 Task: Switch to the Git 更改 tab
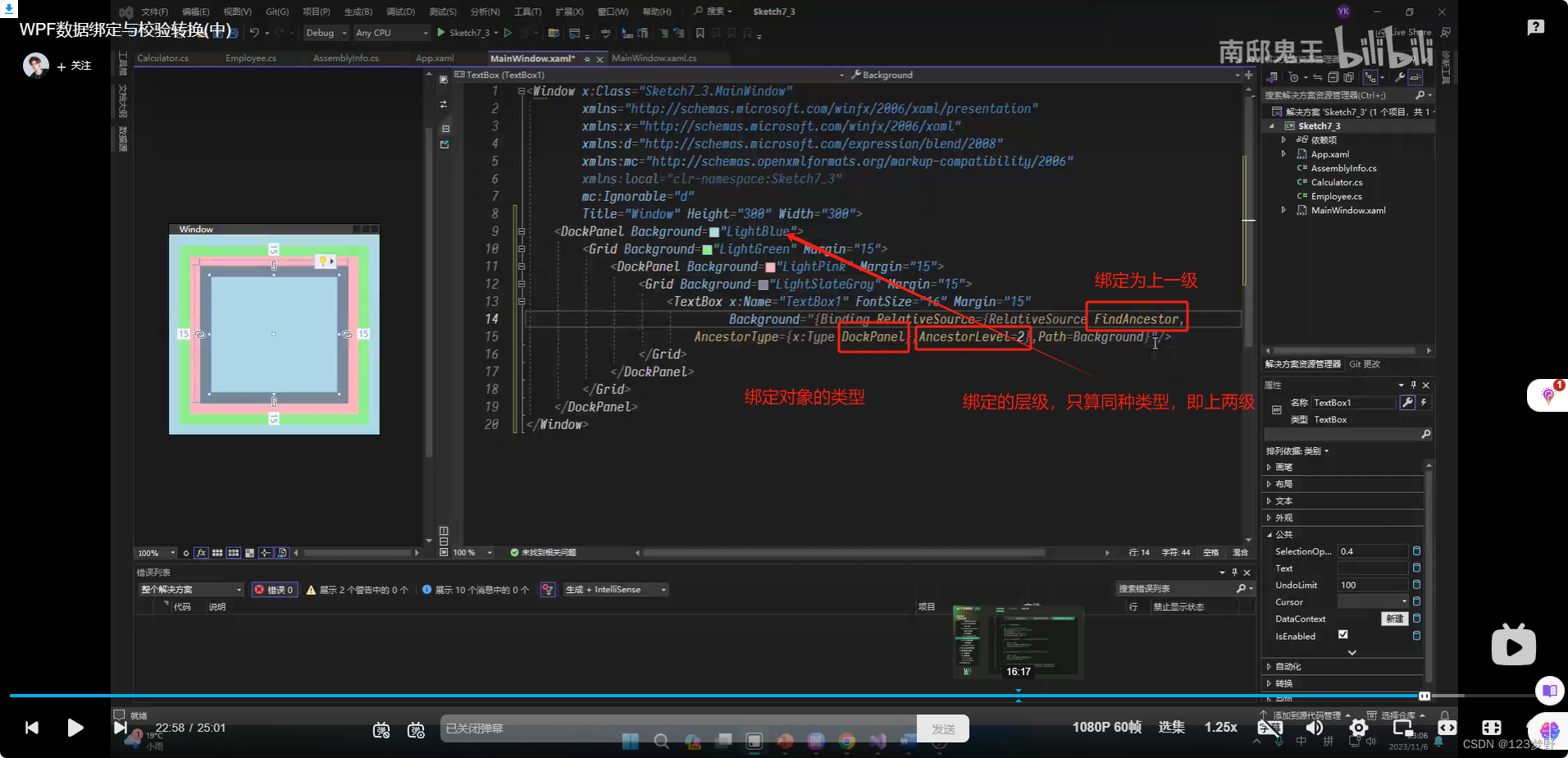[1365, 364]
